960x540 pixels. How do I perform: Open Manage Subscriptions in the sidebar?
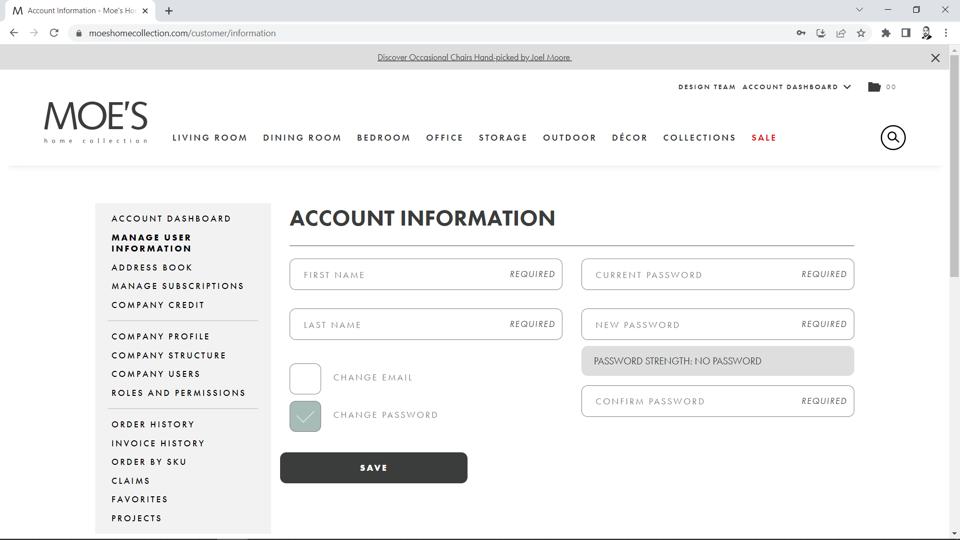tap(178, 286)
